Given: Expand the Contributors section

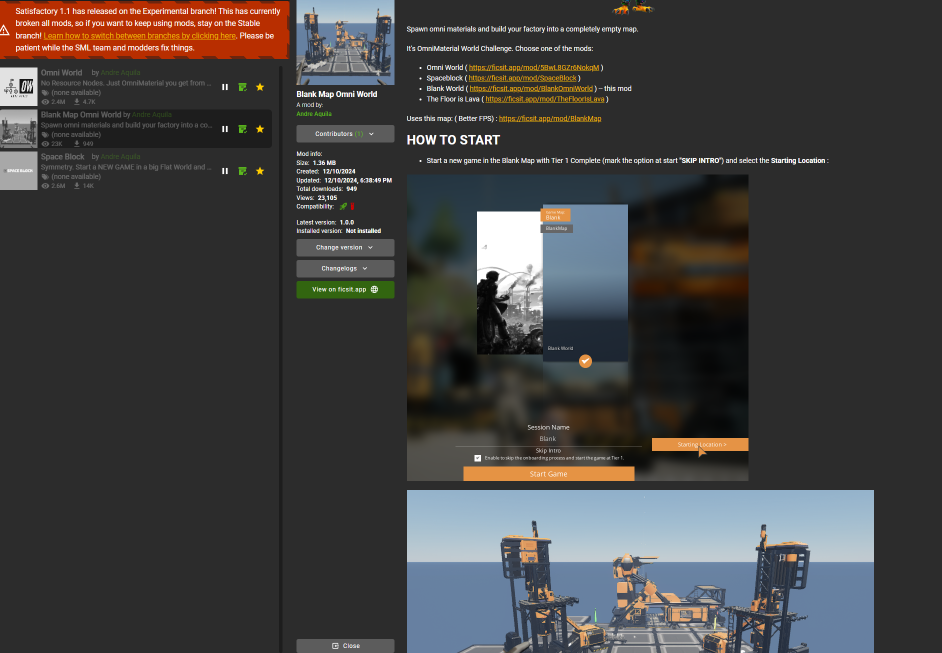Looking at the screenshot, I should coord(345,133).
